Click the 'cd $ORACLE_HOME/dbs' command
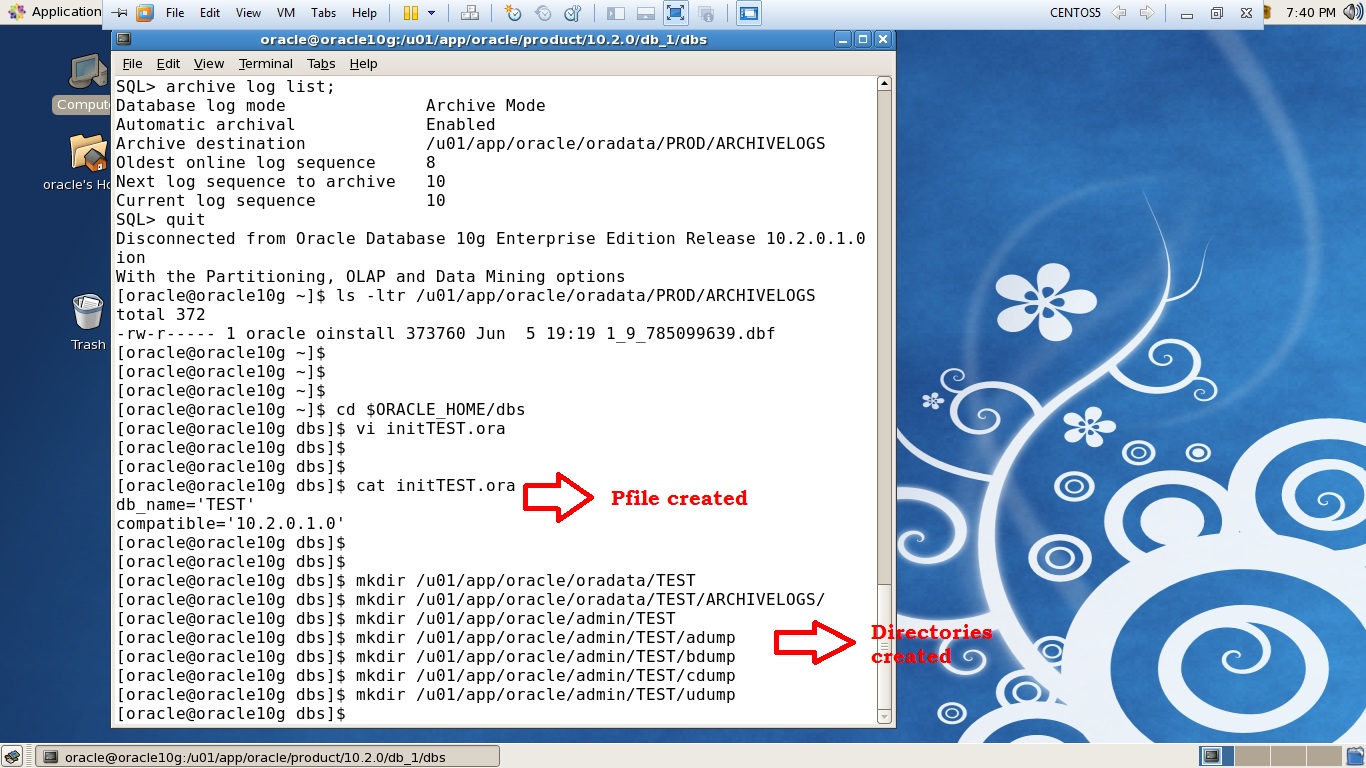This screenshot has width=1366, height=768. [431, 410]
